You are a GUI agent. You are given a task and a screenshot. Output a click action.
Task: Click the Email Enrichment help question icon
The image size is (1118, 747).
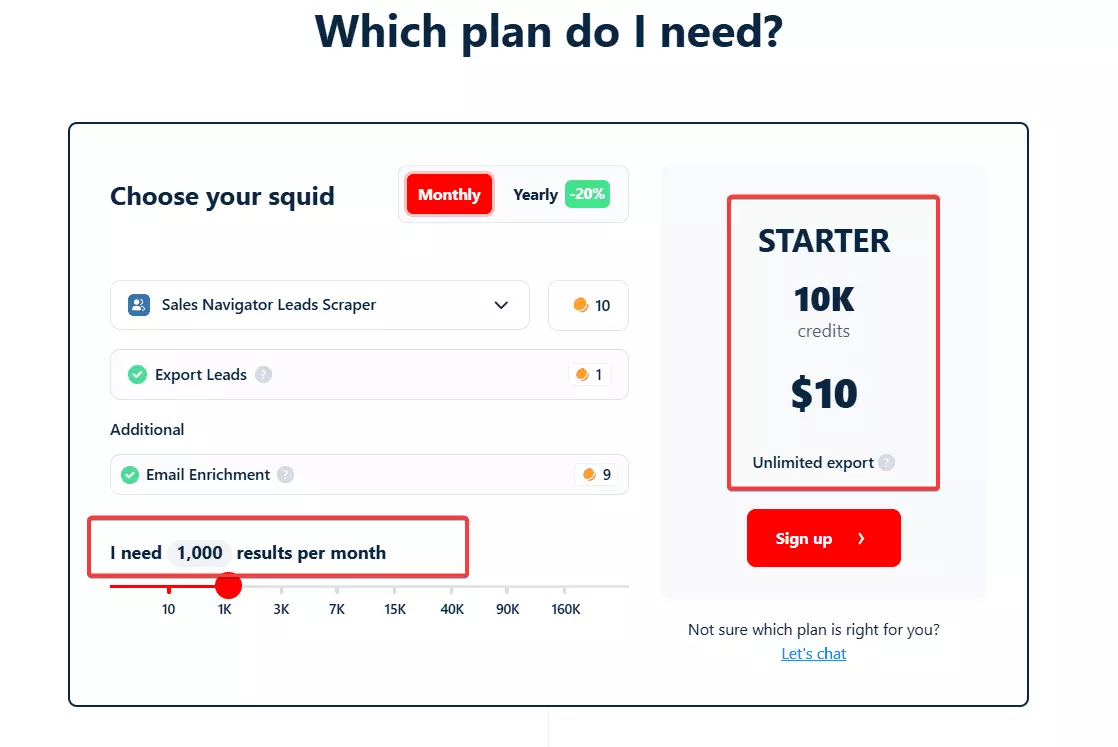pos(285,475)
